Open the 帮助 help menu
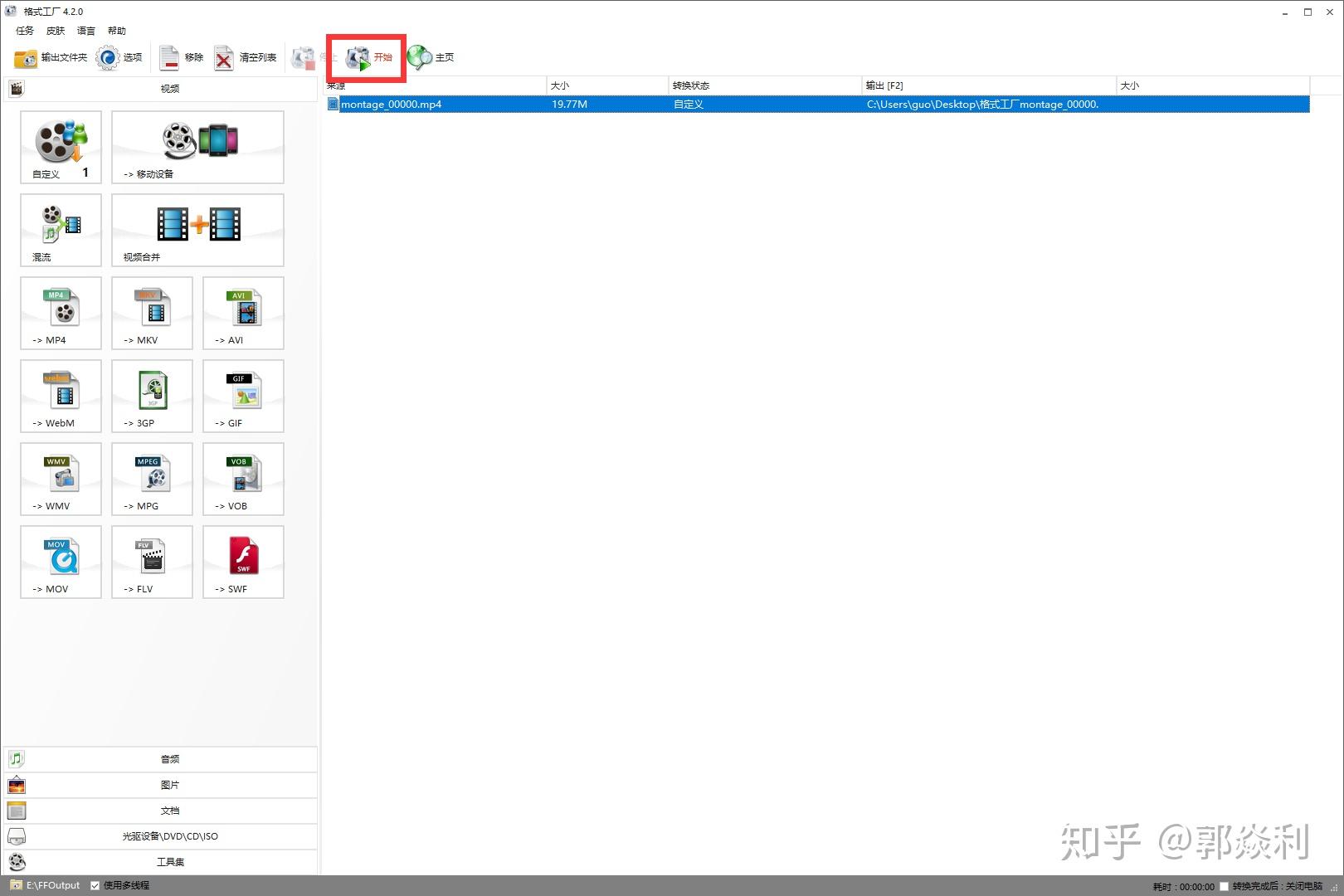1344x896 pixels. (117, 31)
